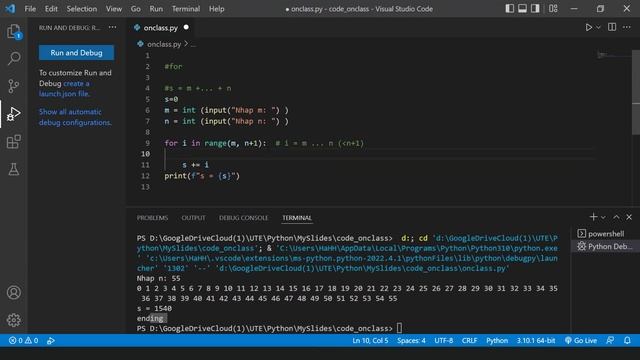The image size is (640, 360).
Task: Select the 3.10.1 64-bit interpreter entry
Action: 536,340
